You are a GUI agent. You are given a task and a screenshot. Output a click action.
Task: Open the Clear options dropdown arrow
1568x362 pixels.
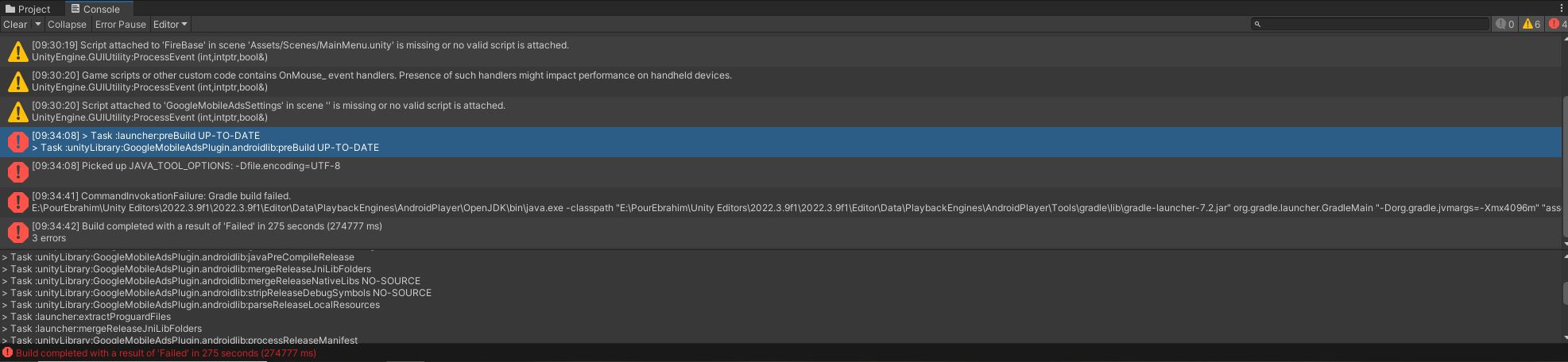37,25
